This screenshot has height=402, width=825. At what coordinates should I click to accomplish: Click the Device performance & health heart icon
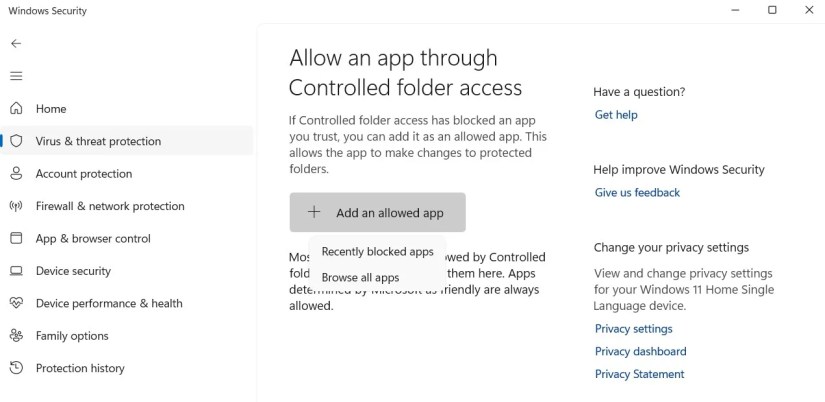[16, 303]
